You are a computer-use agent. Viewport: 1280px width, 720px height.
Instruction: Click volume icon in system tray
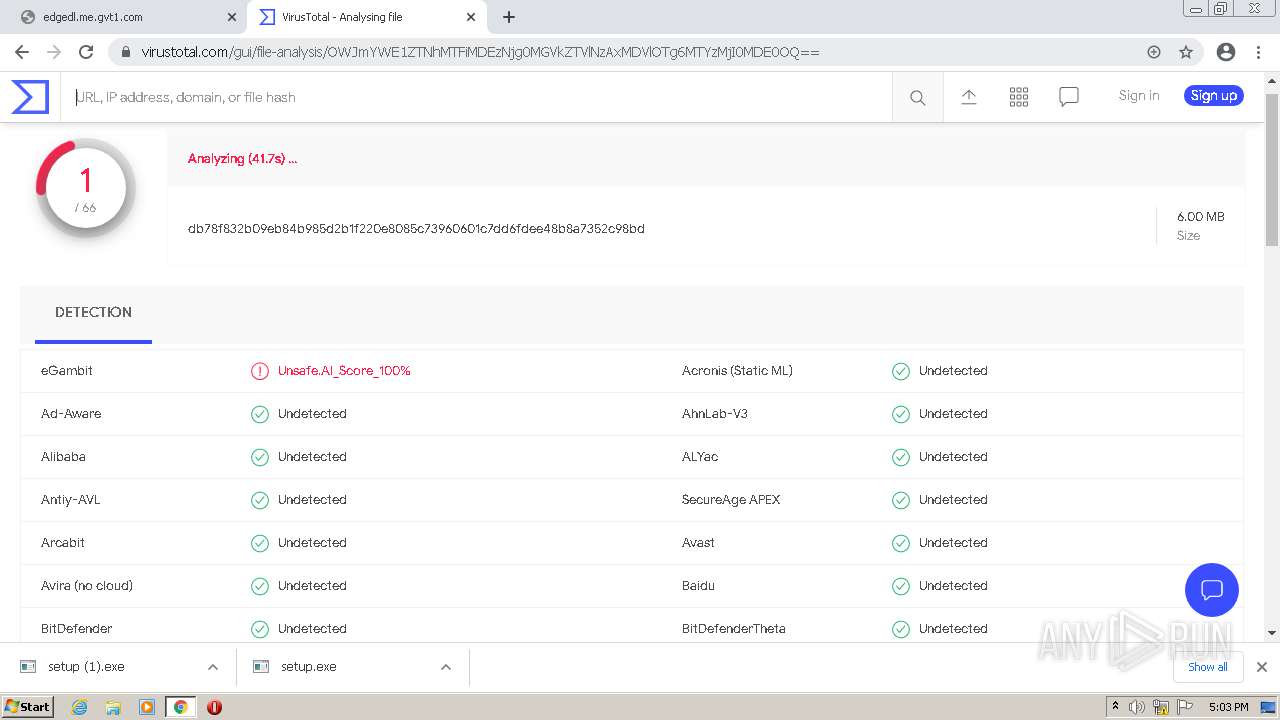click(x=1137, y=707)
